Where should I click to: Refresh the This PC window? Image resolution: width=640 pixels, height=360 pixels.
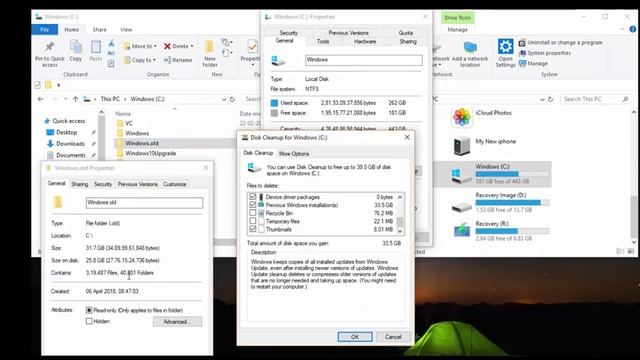click(550, 99)
